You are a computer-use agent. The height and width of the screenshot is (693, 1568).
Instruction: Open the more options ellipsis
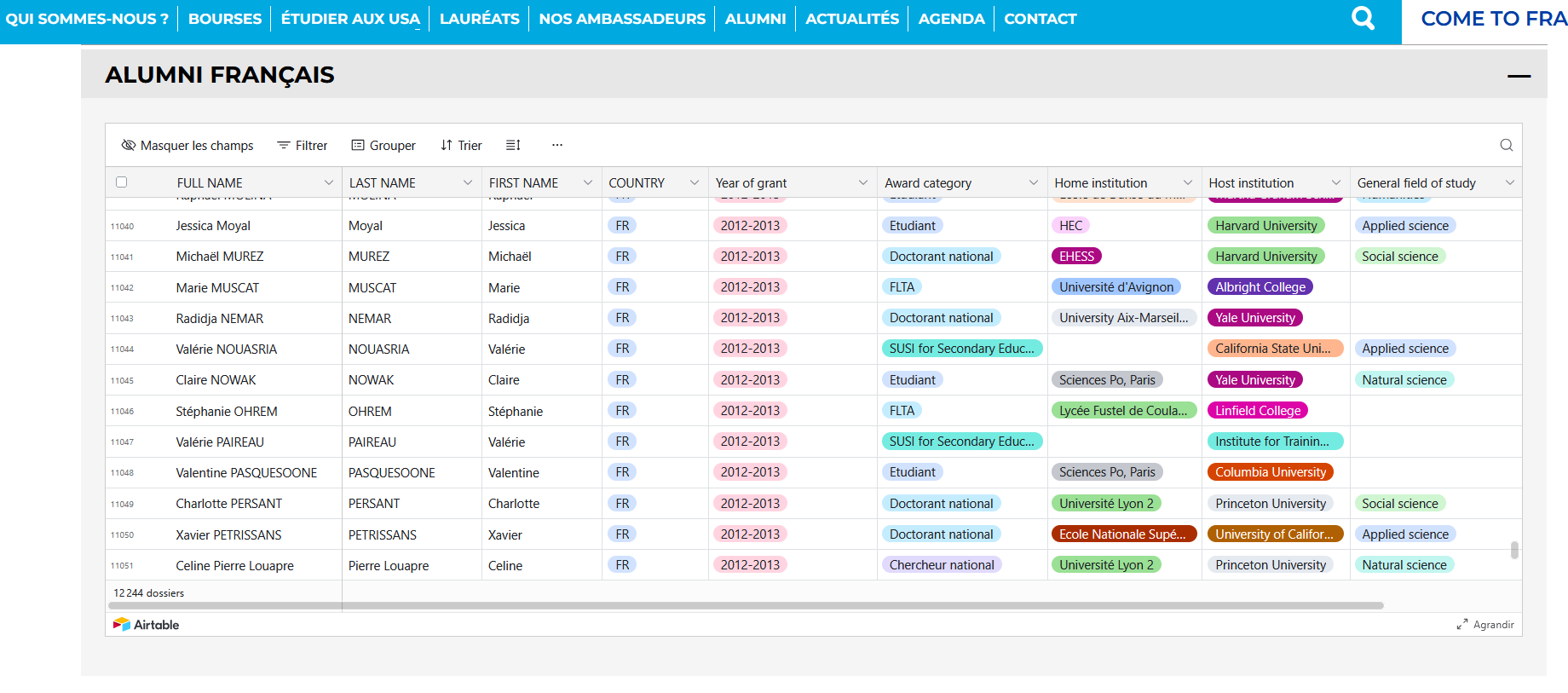point(557,145)
